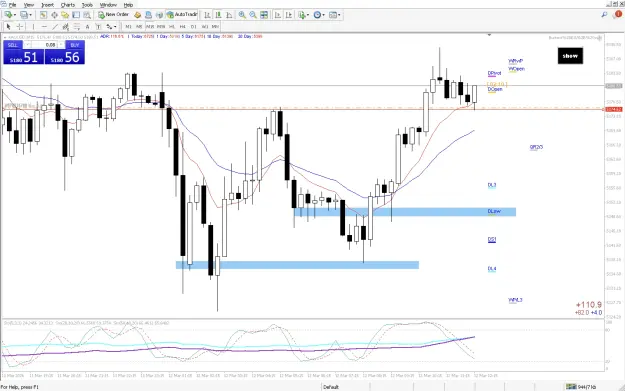Open the View menu
Viewport: 625px width, 391px height.
click(x=29, y=5)
